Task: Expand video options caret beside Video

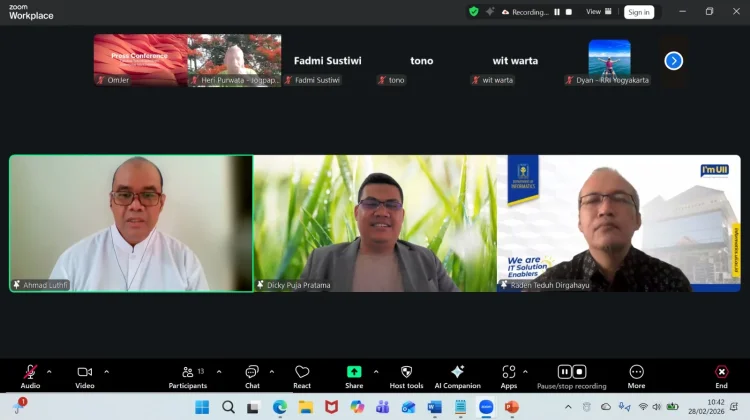Action: click(106, 372)
